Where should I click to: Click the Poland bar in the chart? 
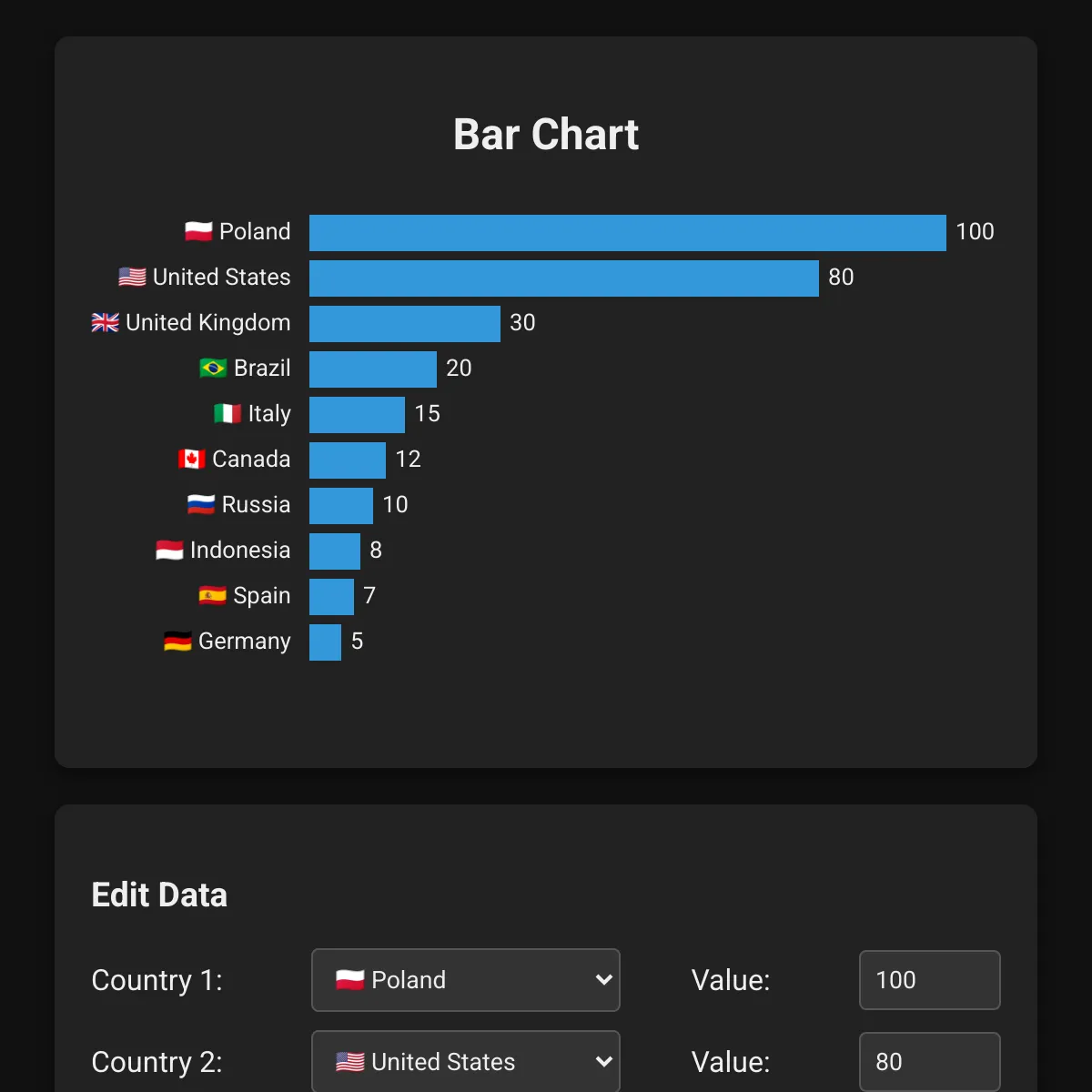[628, 233]
